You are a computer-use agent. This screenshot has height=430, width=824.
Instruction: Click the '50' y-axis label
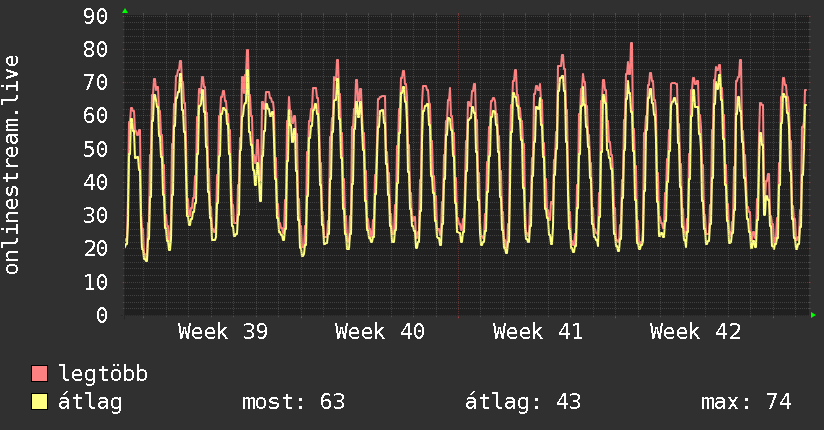[96, 149]
